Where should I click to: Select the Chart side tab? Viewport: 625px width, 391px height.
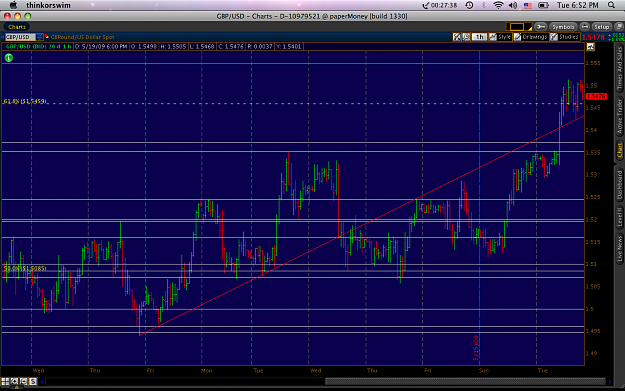(620, 151)
